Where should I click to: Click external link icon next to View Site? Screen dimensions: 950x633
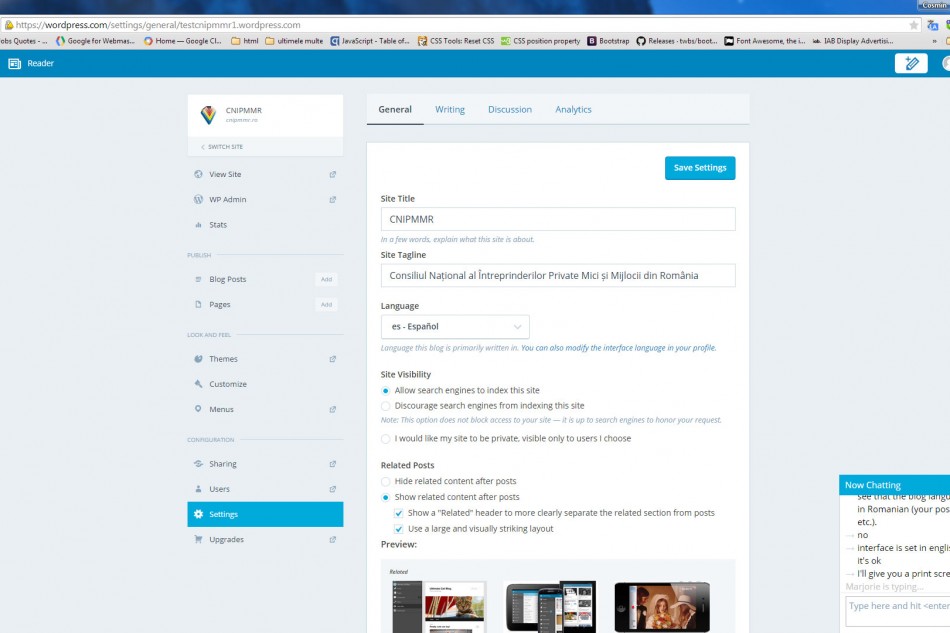333,174
